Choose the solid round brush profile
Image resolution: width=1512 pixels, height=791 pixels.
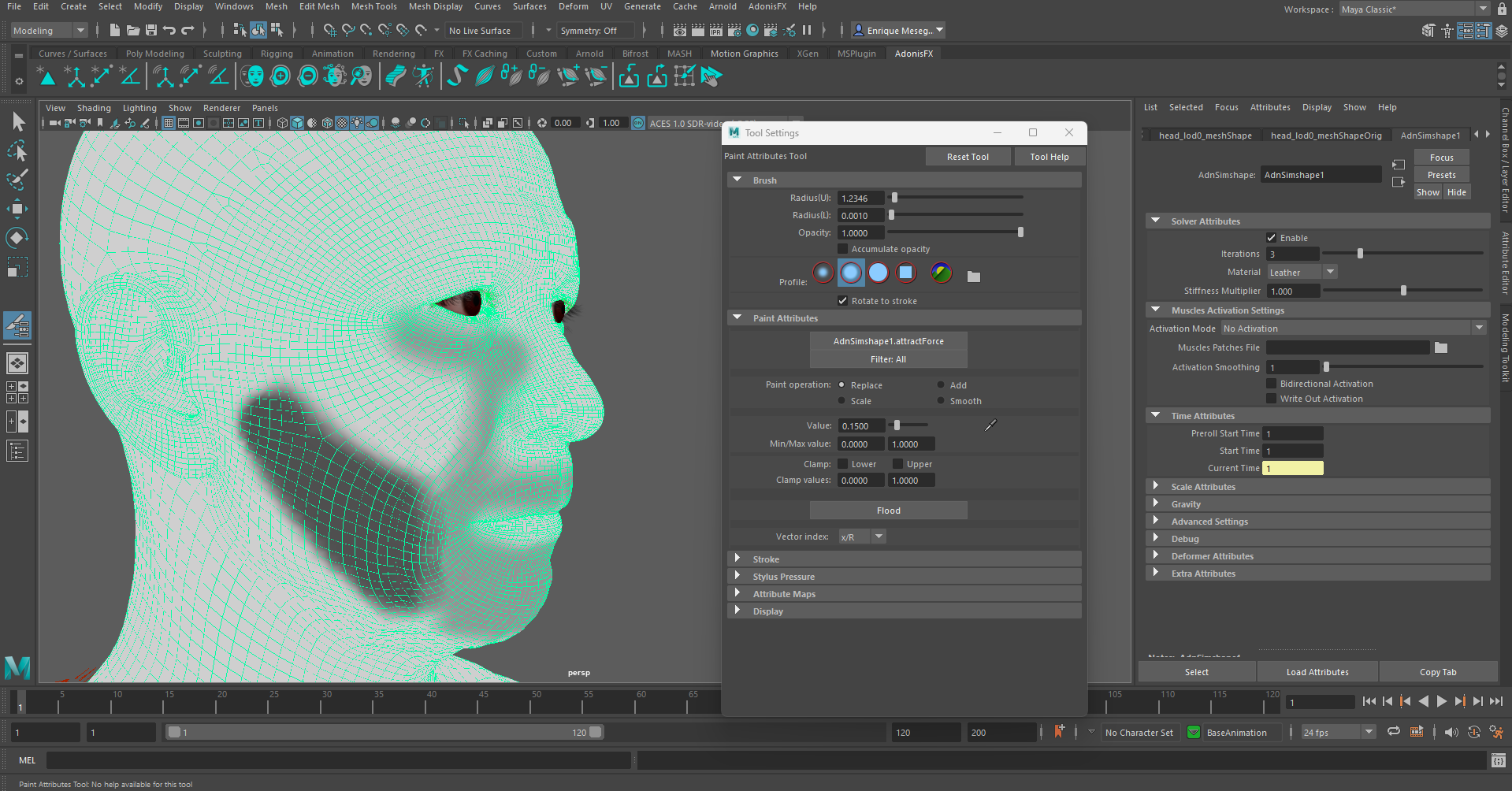pyautogui.click(x=879, y=273)
